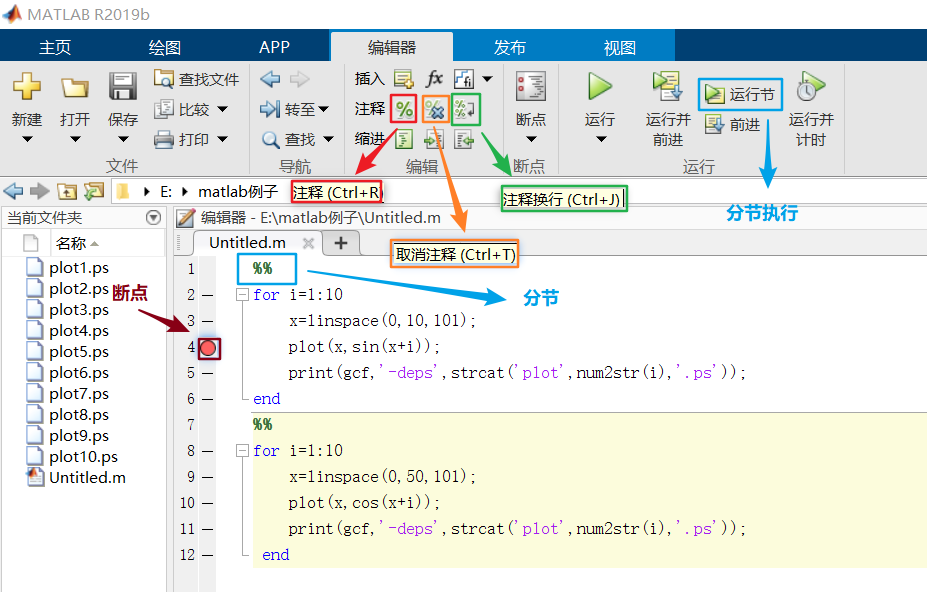
Task: Click the up one folder icon
Action: point(67,191)
